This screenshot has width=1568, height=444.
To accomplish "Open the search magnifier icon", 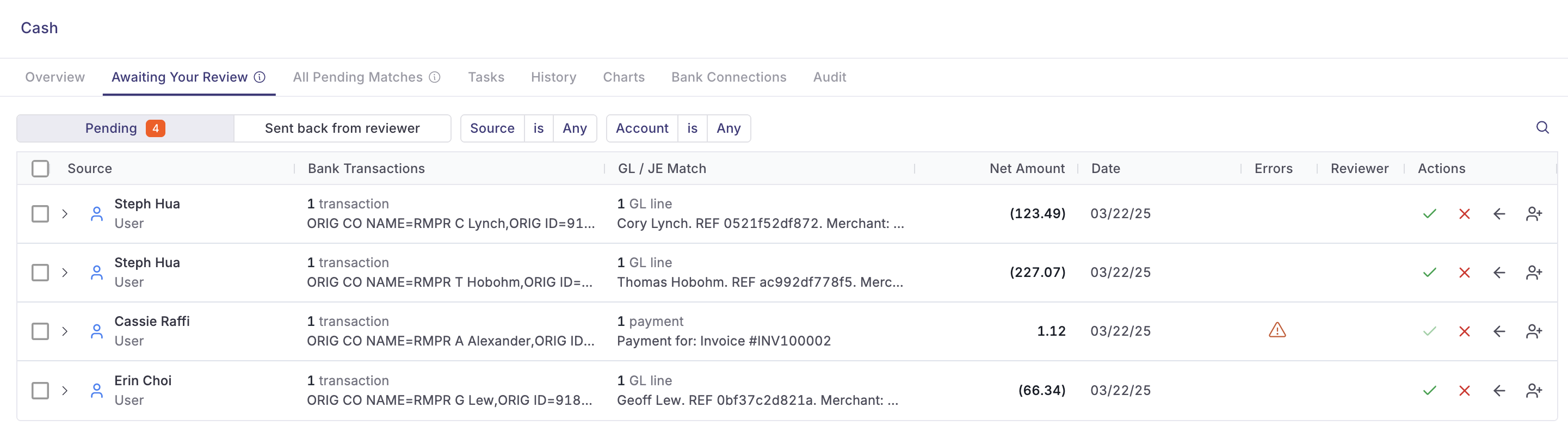I will [x=1542, y=127].
